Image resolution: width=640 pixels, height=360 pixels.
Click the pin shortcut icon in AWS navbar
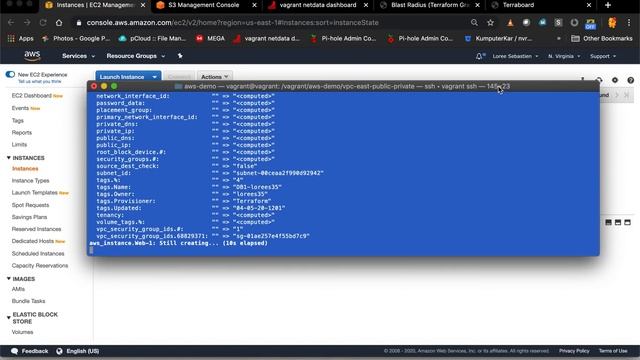(x=180, y=56)
